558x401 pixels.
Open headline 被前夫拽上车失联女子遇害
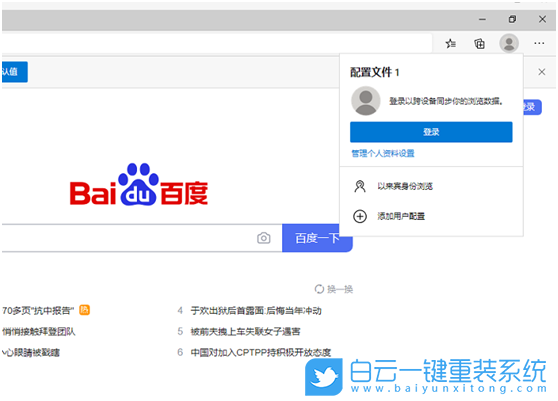click(245, 332)
